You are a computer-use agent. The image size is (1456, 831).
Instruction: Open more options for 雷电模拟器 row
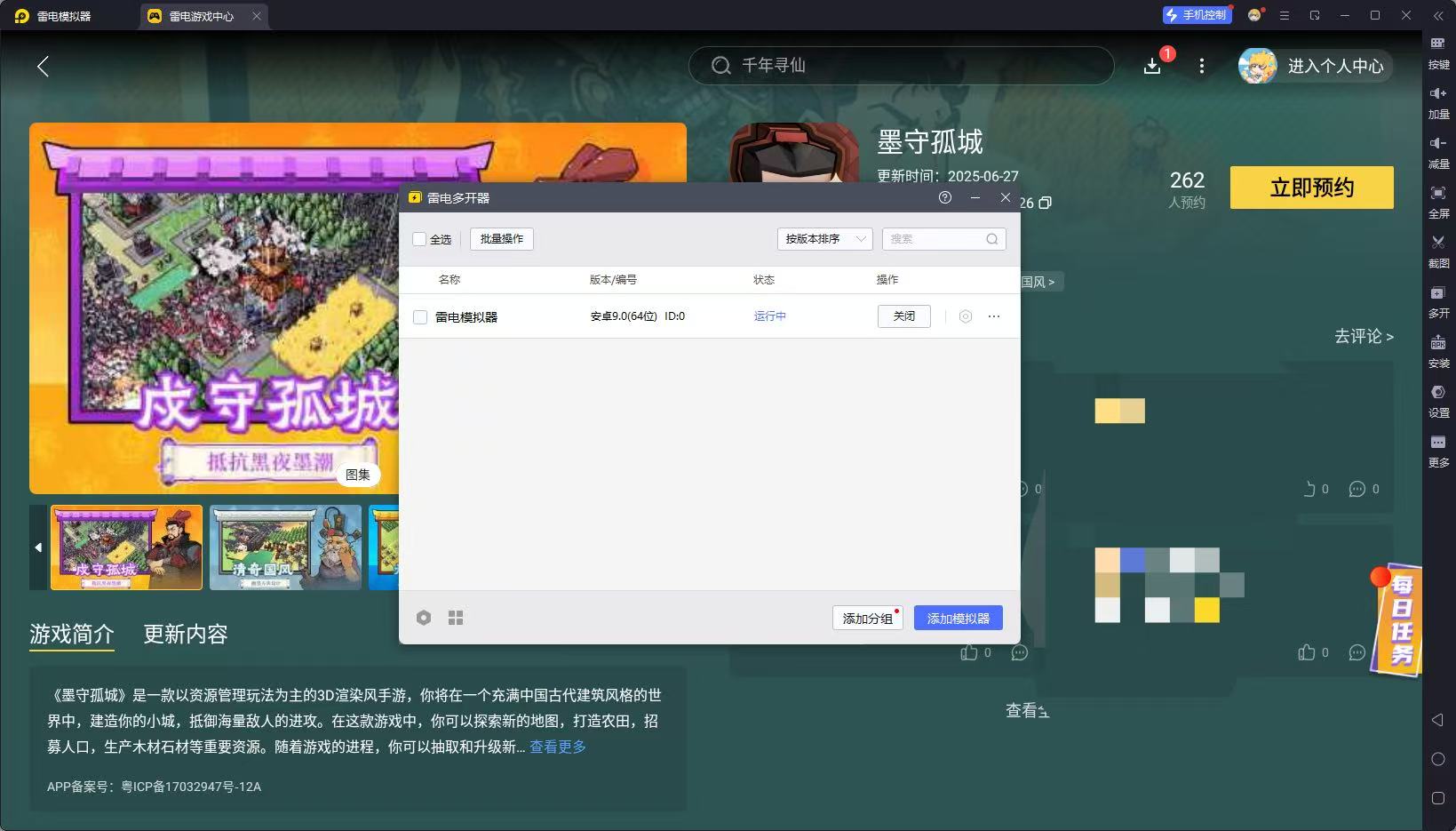point(994,316)
